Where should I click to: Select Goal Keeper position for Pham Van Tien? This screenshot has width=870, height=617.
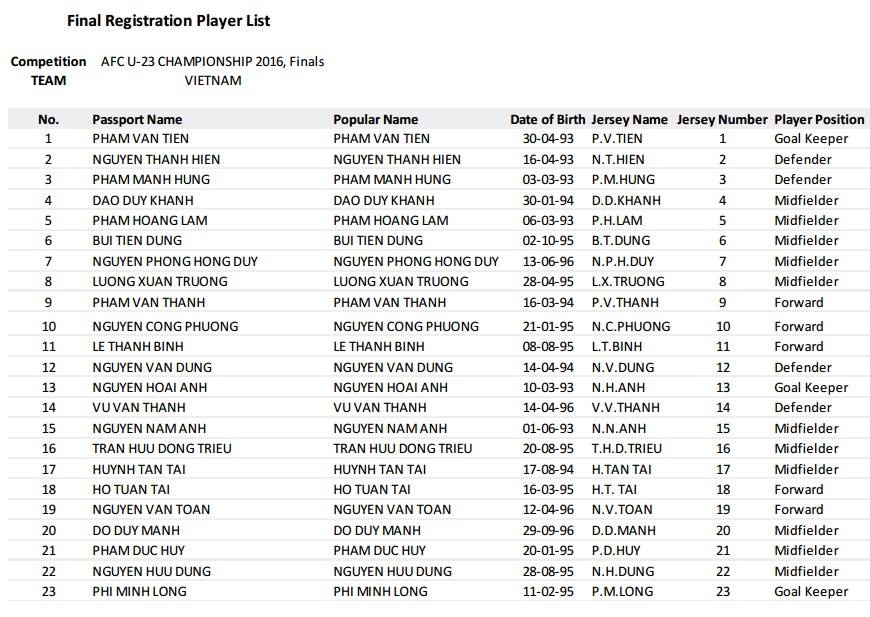coord(811,139)
